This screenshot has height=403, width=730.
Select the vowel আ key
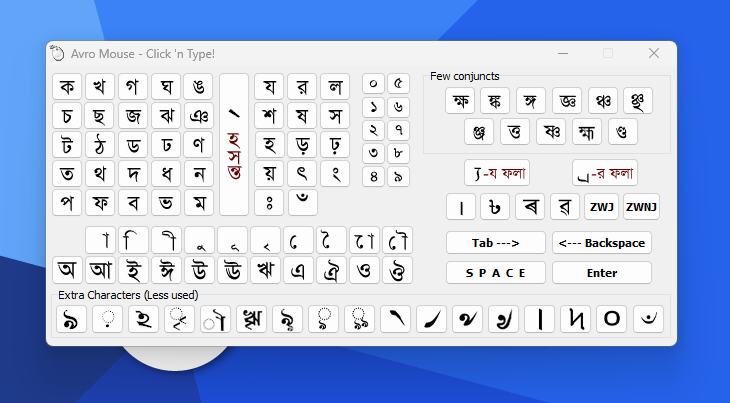click(x=101, y=270)
